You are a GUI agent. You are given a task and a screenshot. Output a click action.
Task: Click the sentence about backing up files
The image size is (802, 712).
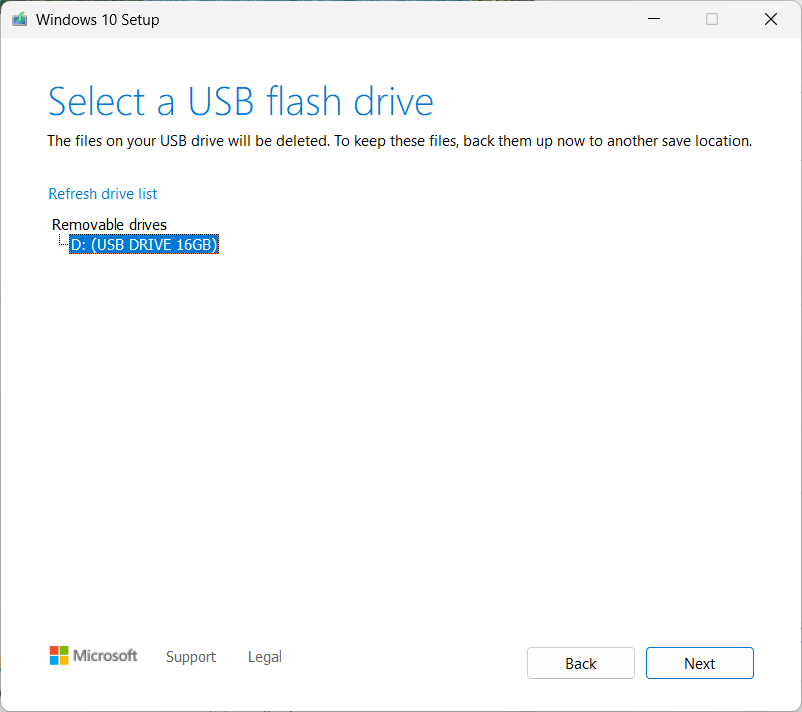coord(543,141)
